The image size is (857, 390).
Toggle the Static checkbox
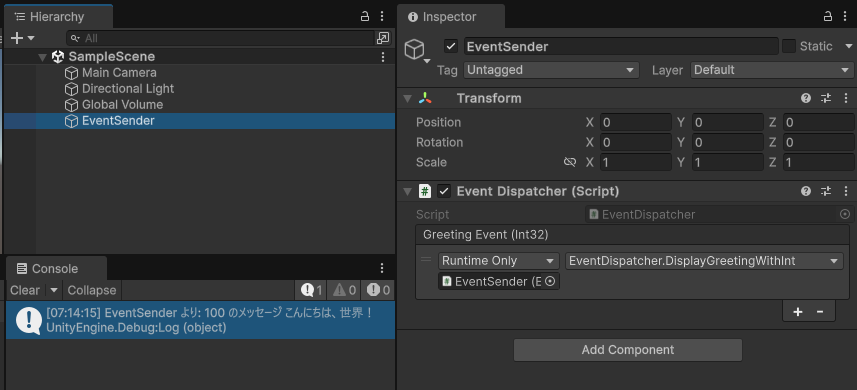coord(789,46)
